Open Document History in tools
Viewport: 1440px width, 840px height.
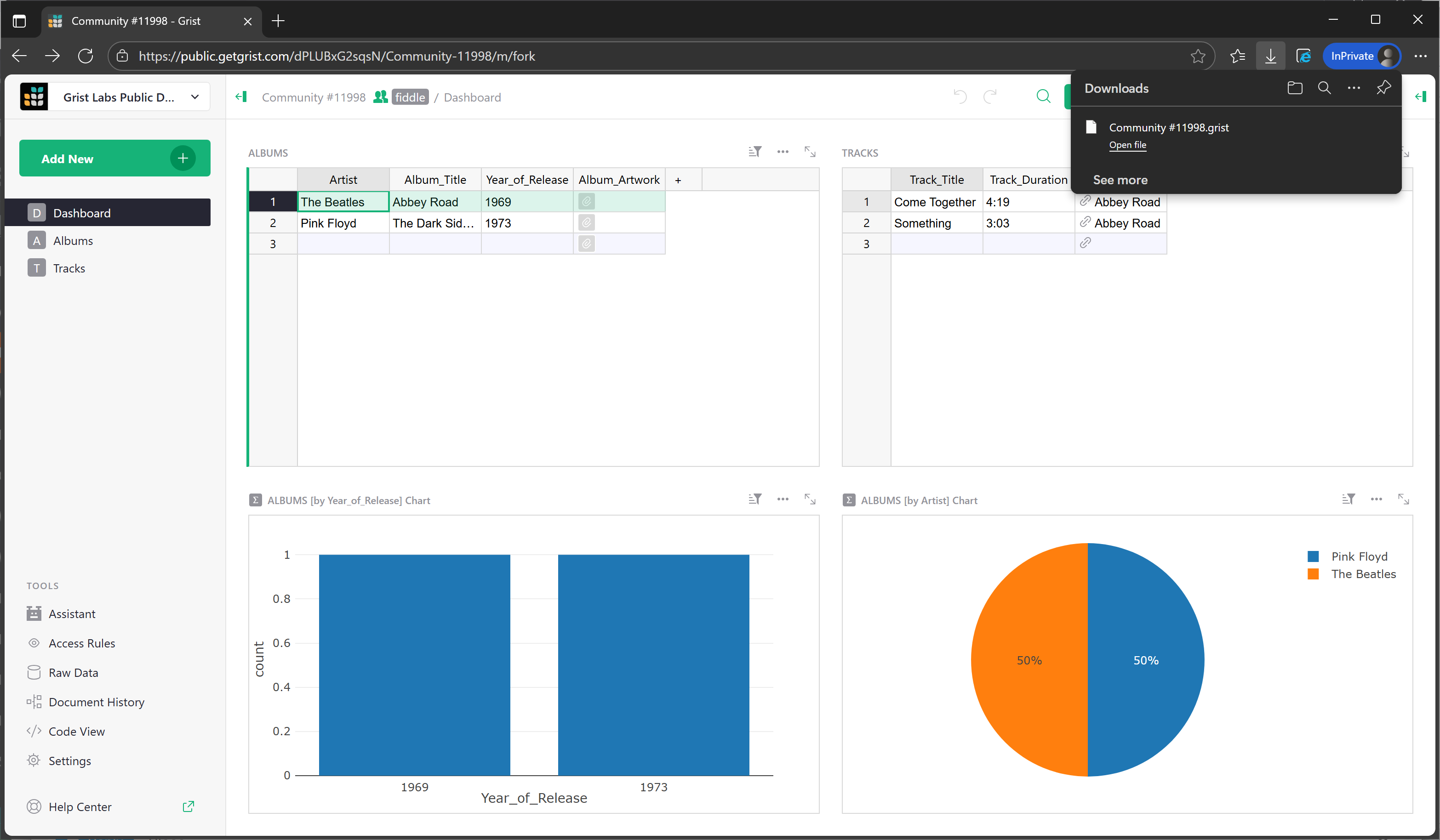(96, 702)
